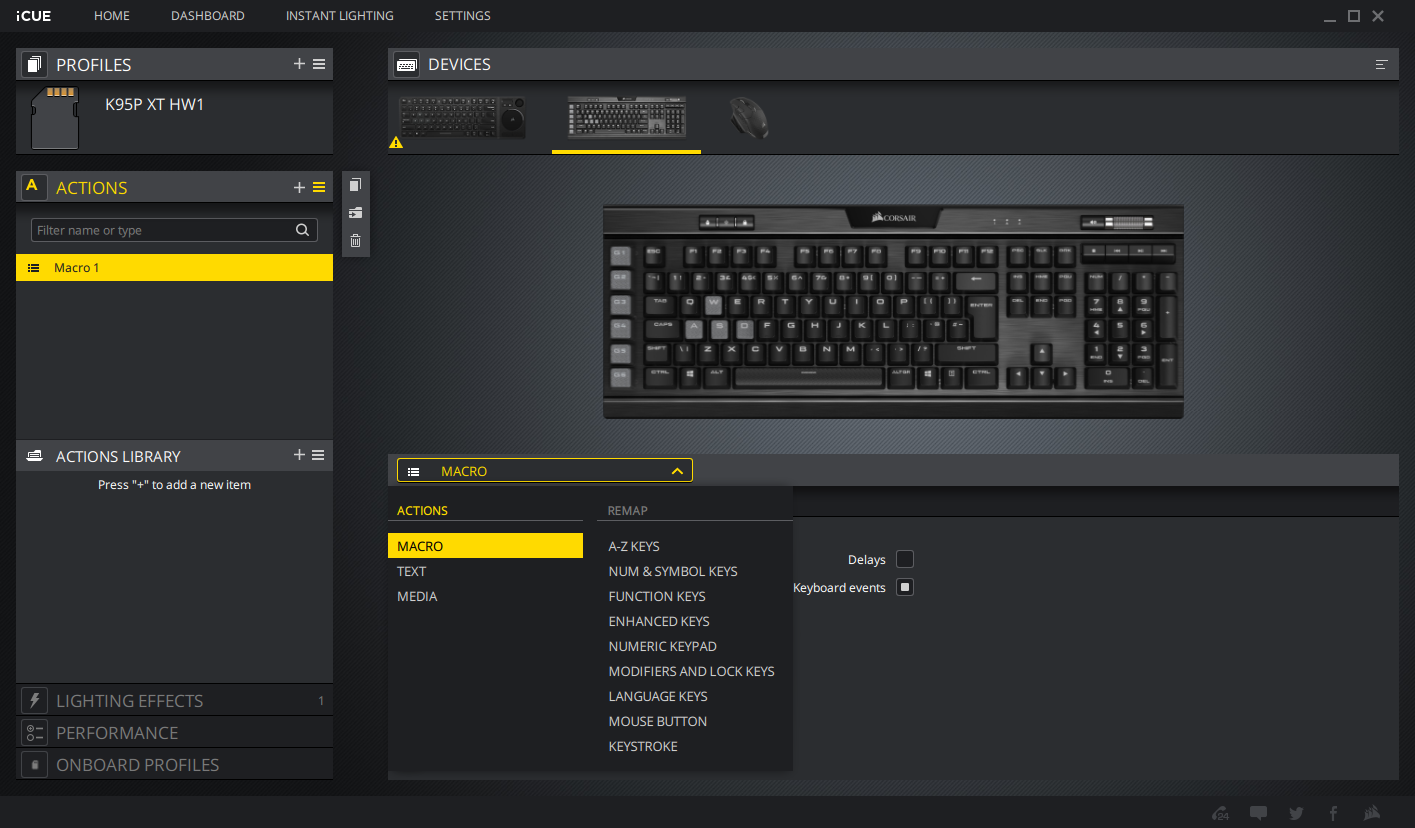This screenshot has width=1415, height=828.
Task: Open the Home tab
Action: tap(112, 16)
